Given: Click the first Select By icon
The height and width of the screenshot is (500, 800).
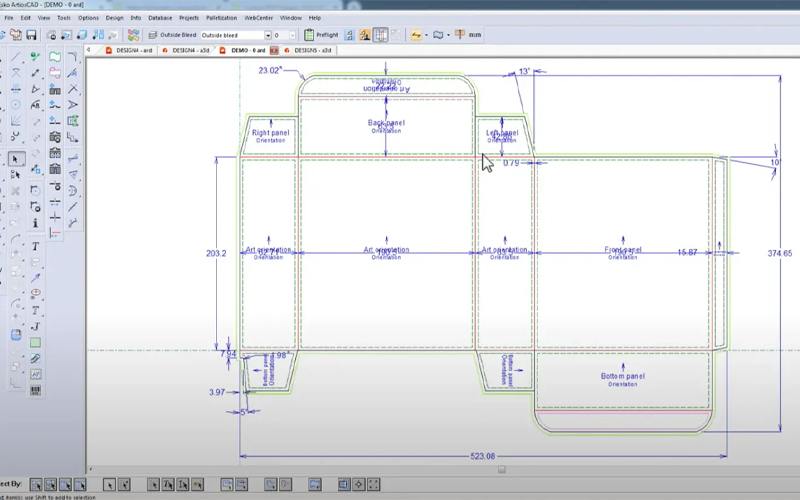Looking at the screenshot, I should pyautogui.click(x=36, y=485).
